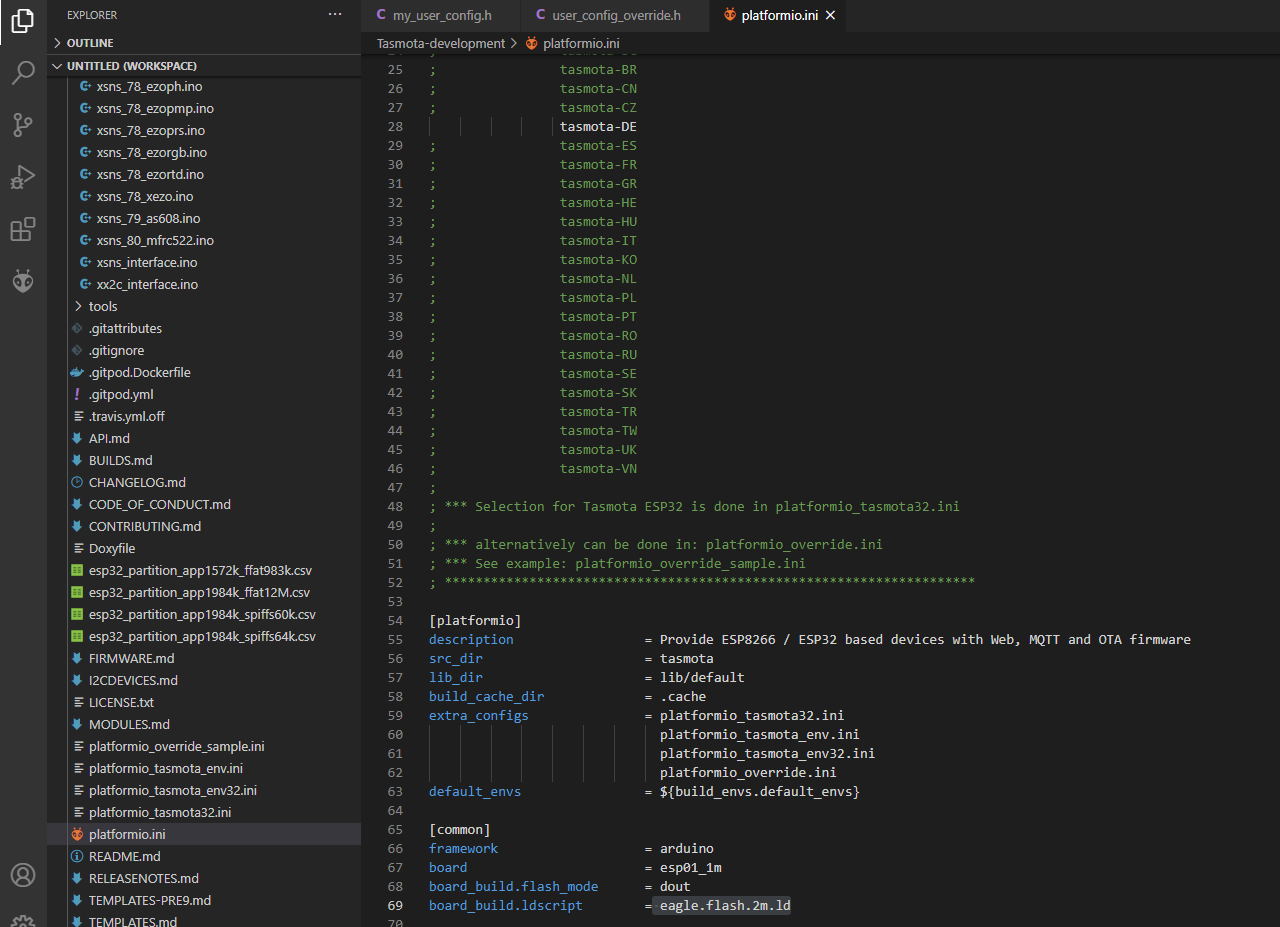Open CODE_OF_CONDUCT.md file
The width and height of the screenshot is (1280, 927).
tap(160, 504)
